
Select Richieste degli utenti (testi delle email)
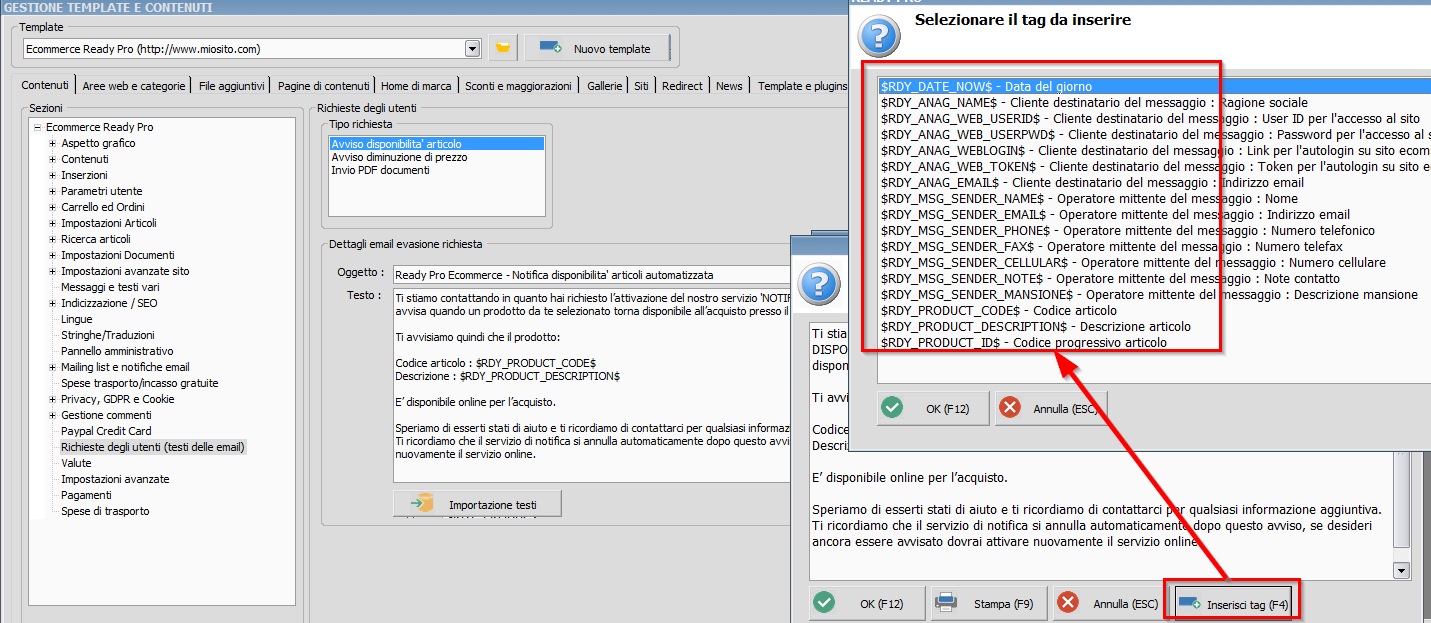(x=152, y=447)
